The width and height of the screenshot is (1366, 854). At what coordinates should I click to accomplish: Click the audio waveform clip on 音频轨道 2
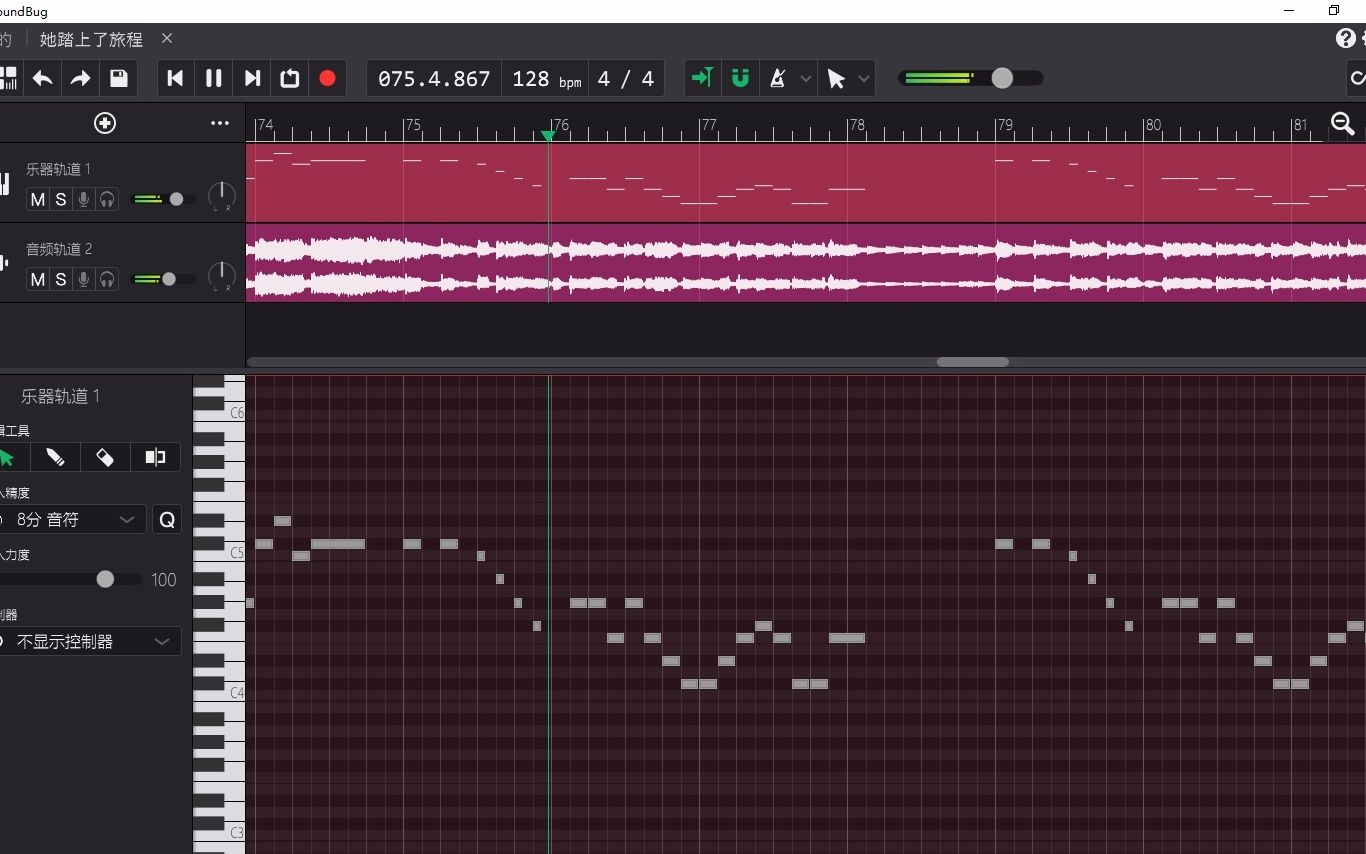[x=805, y=263]
